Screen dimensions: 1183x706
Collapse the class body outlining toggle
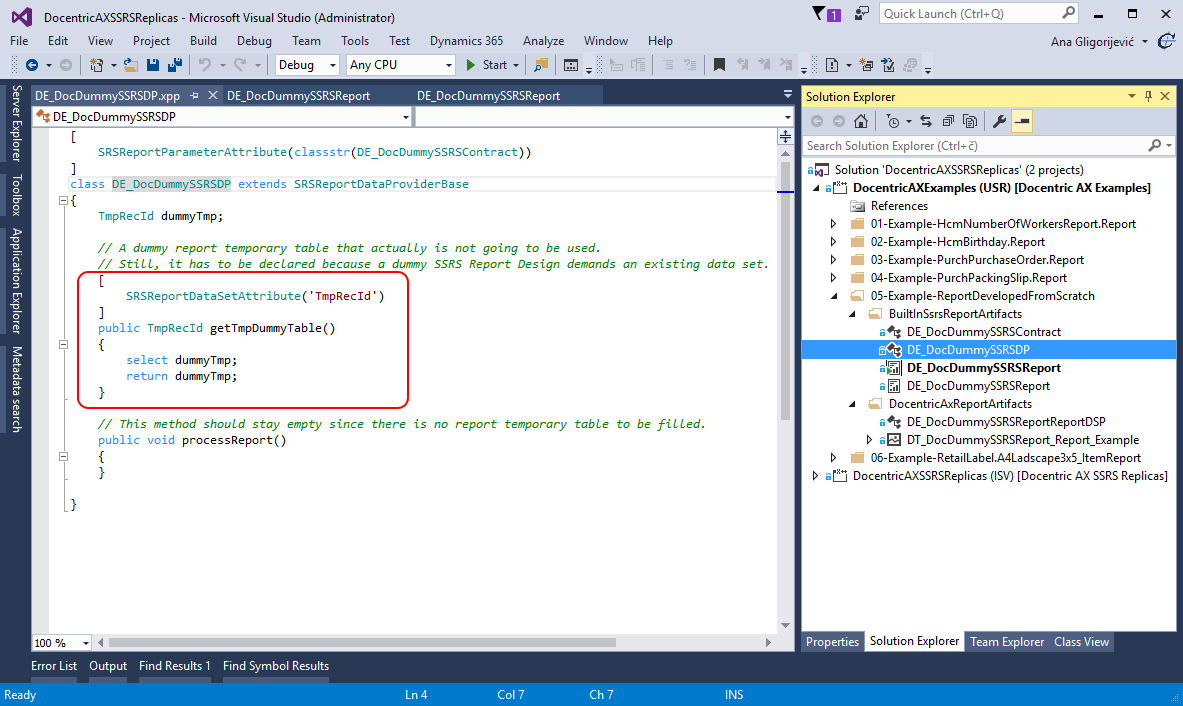(63, 201)
